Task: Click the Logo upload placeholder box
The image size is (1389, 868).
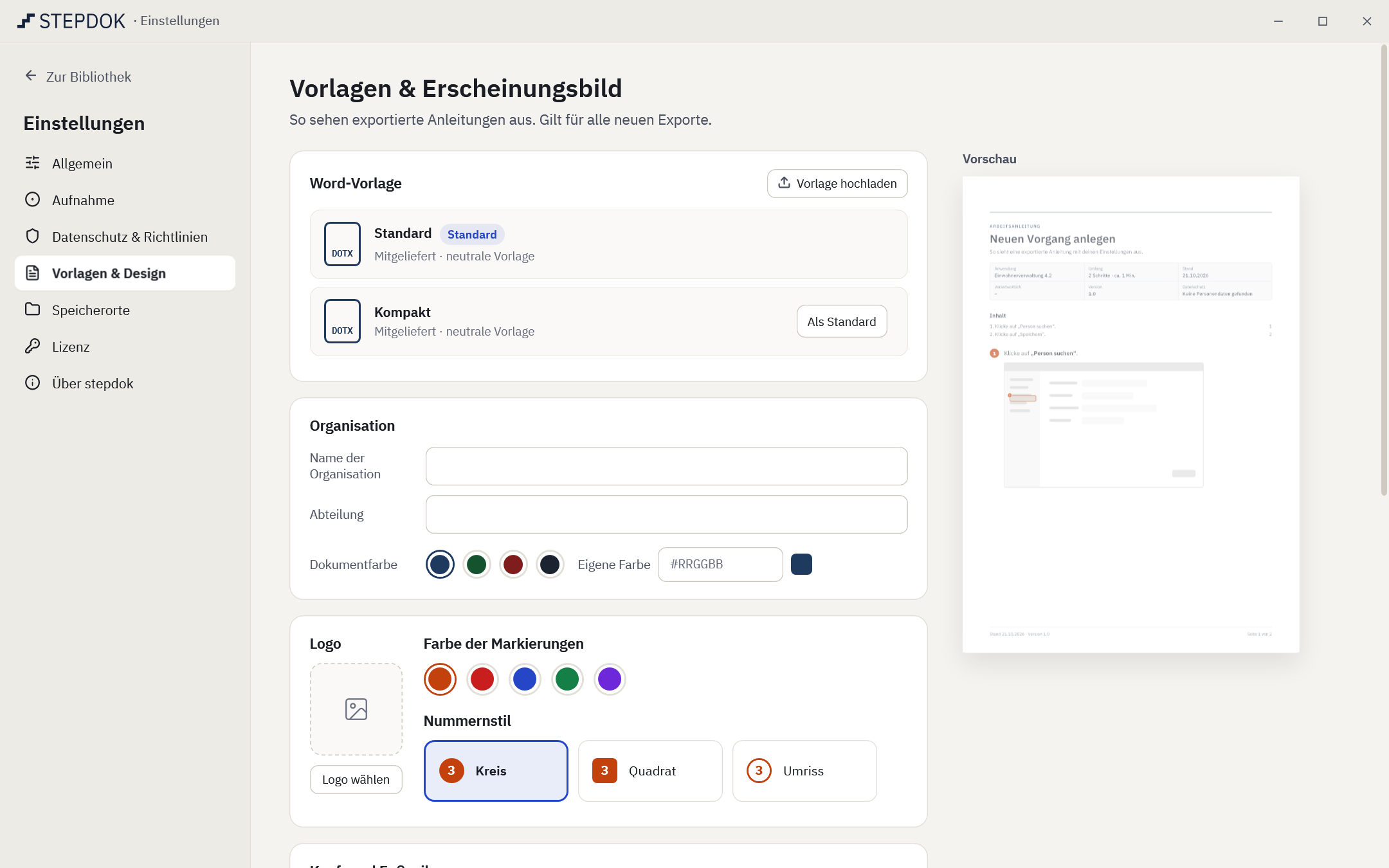Action: 356,709
